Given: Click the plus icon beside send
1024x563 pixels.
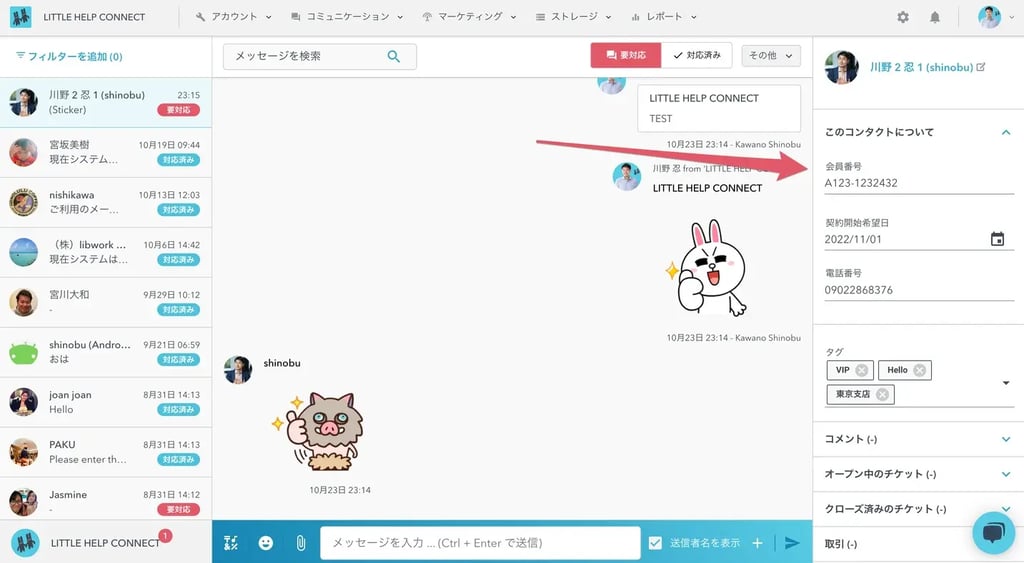Looking at the screenshot, I should pos(757,543).
